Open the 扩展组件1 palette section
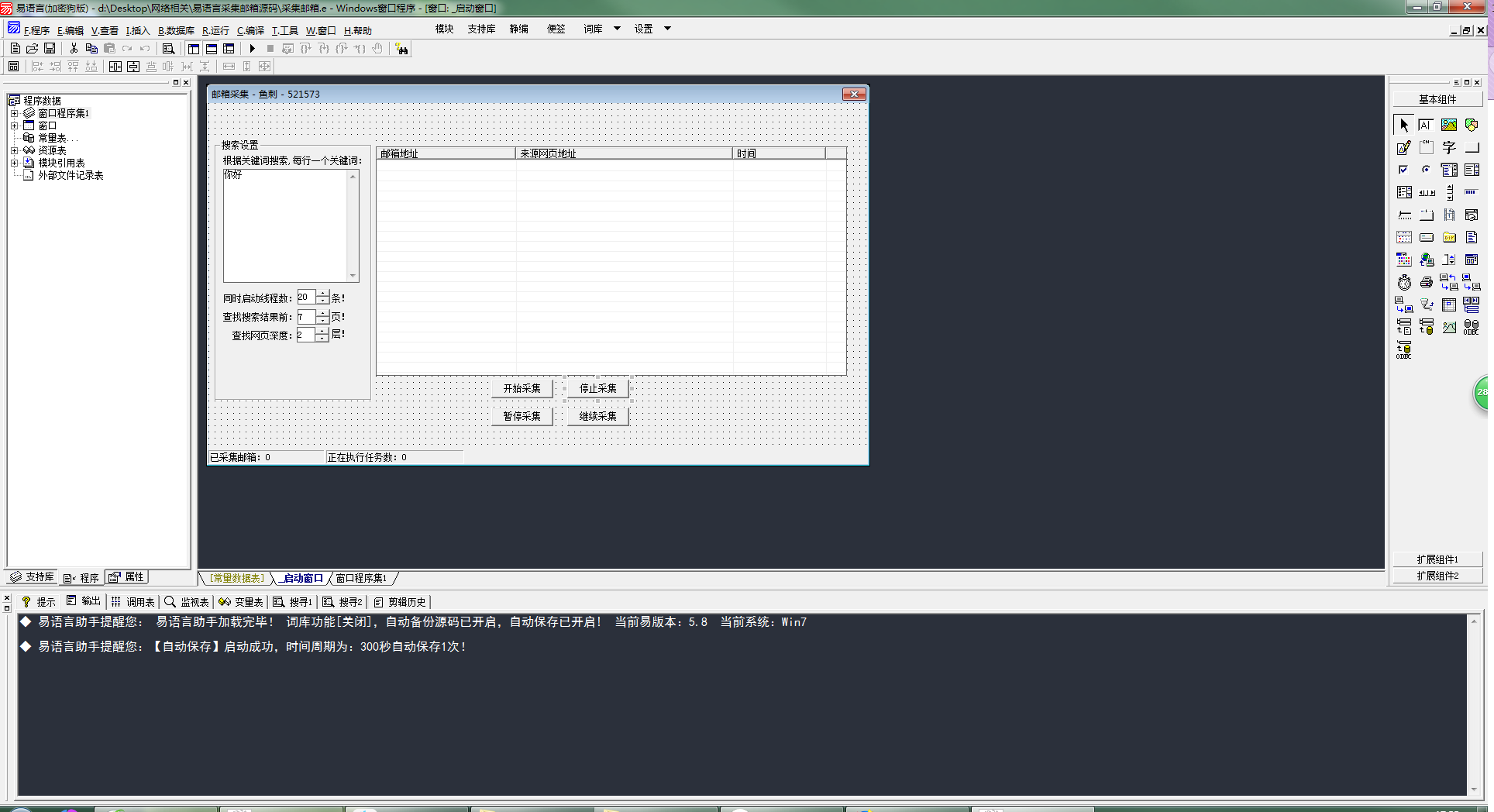1494x812 pixels. (1437, 559)
